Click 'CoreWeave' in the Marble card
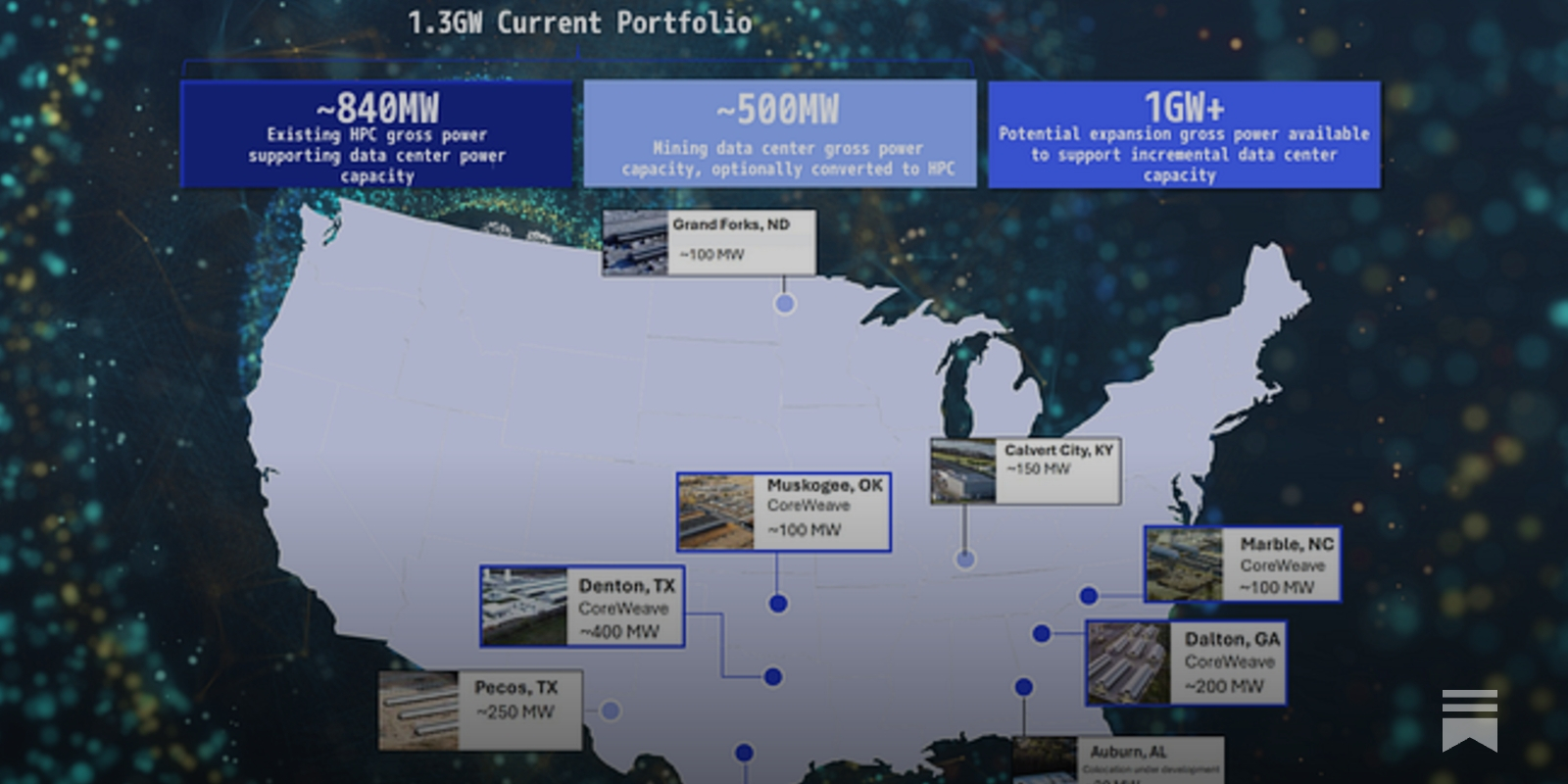The height and width of the screenshot is (784, 1568). (1282, 565)
